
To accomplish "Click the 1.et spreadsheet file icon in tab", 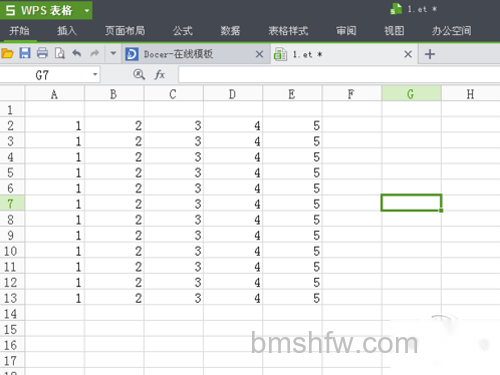I will [280, 54].
